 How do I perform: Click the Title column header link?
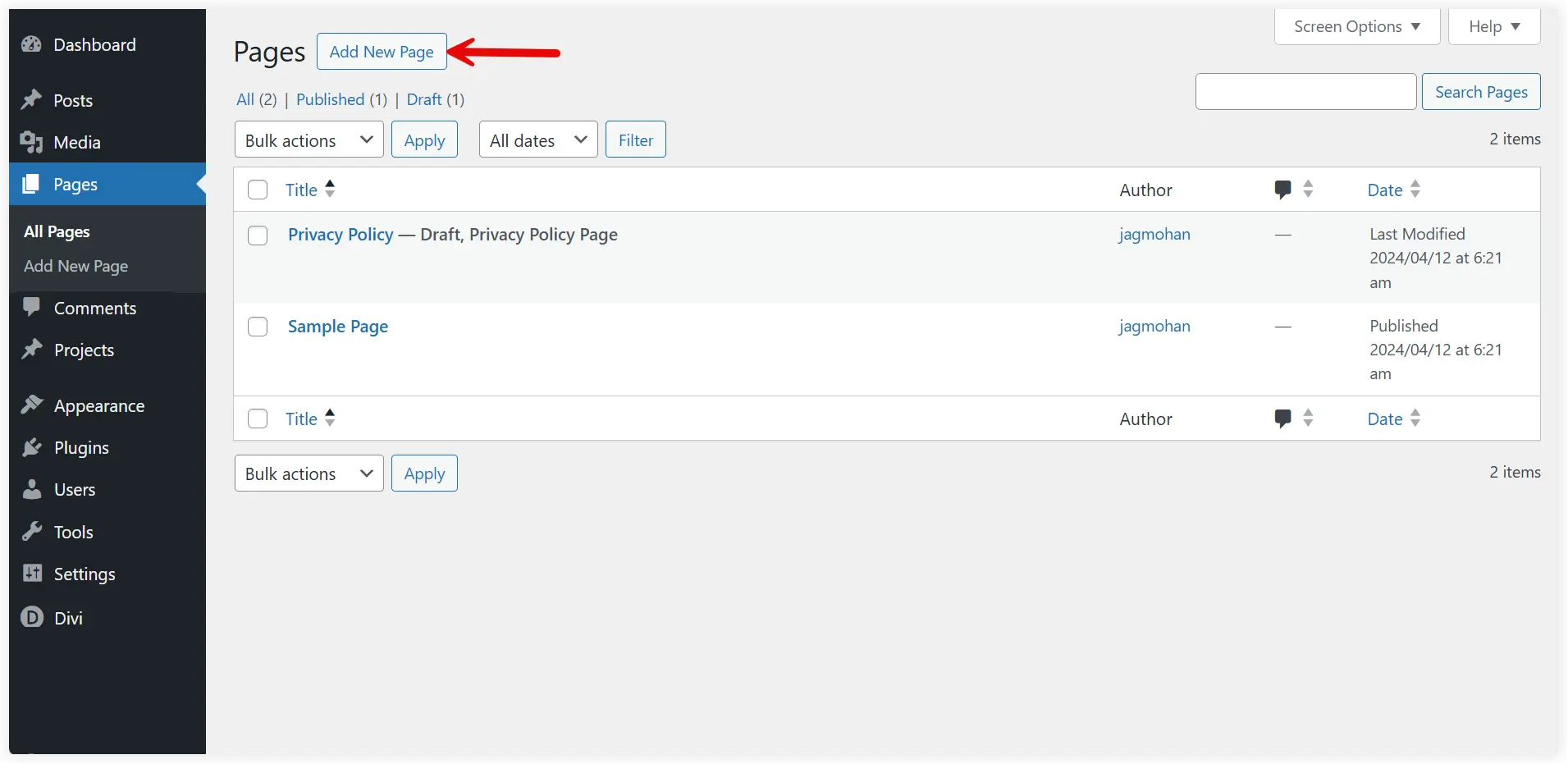click(x=301, y=190)
